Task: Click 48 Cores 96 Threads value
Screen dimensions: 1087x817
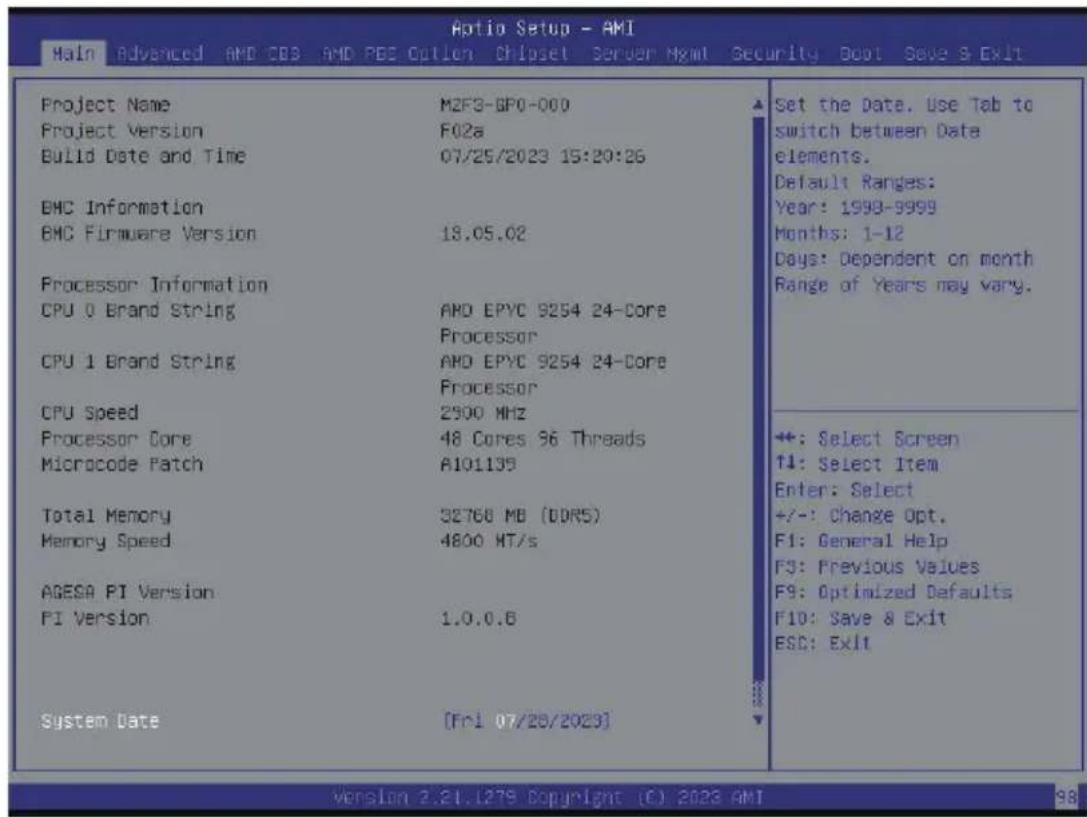Action: coord(543,439)
